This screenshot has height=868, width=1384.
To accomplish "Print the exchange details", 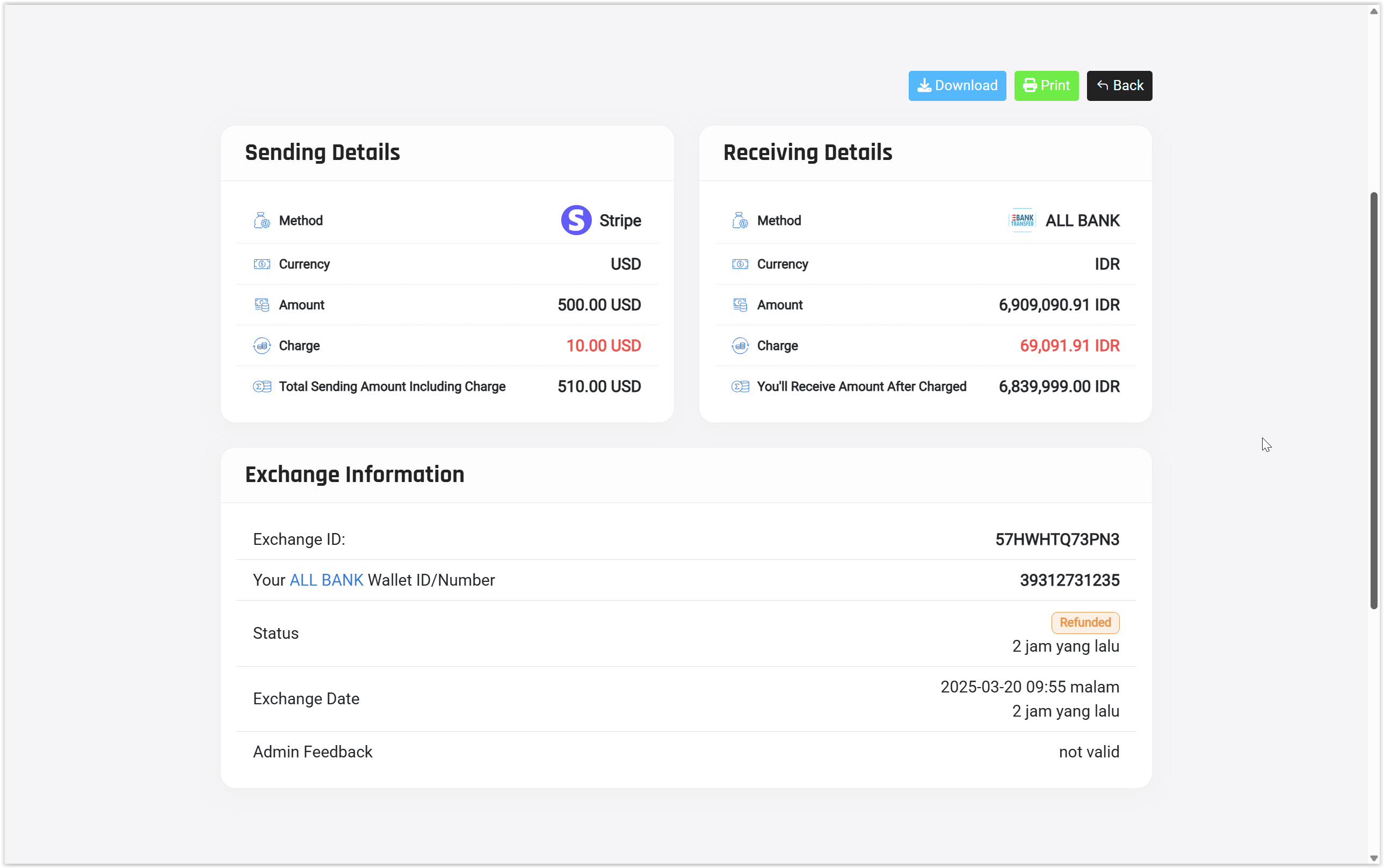I will tap(1046, 85).
